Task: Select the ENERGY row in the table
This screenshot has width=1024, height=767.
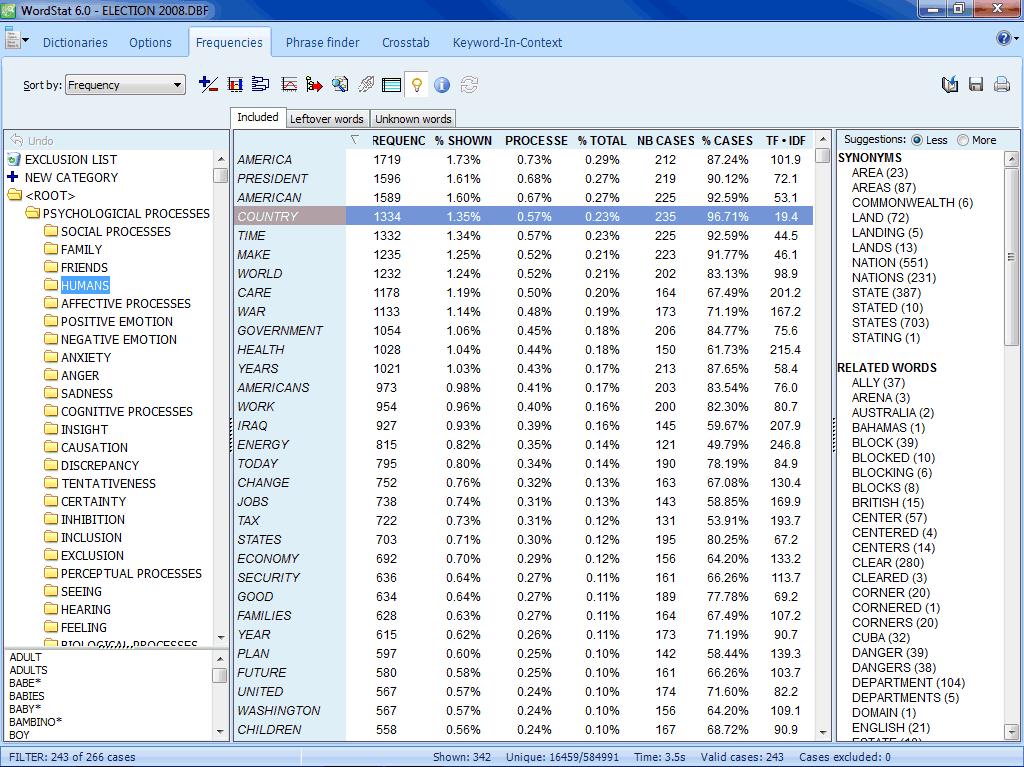Action: 263,444
